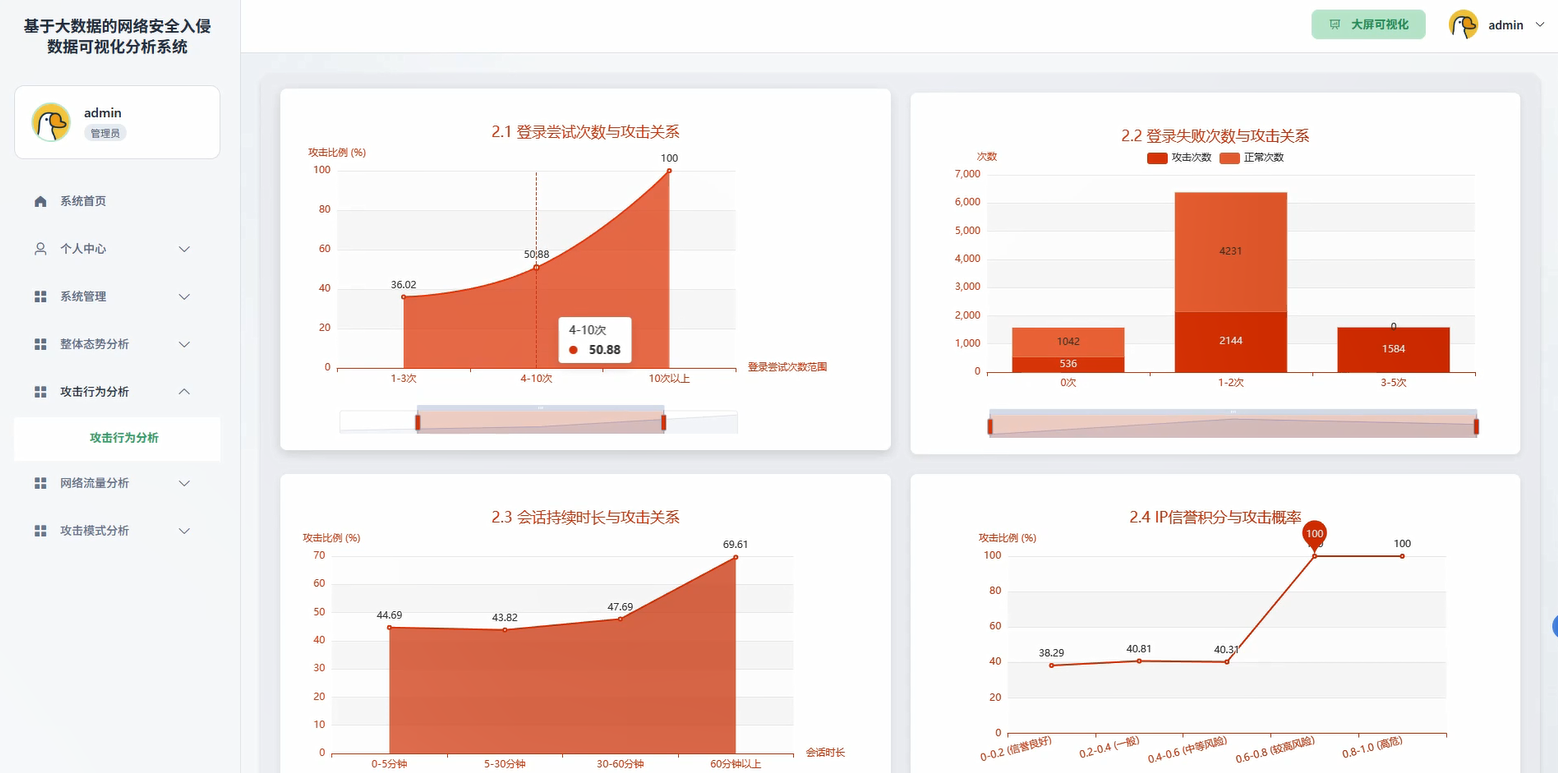Click the admin username in the header
Viewport: 1558px width, 773px height.
[x=1506, y=25]
